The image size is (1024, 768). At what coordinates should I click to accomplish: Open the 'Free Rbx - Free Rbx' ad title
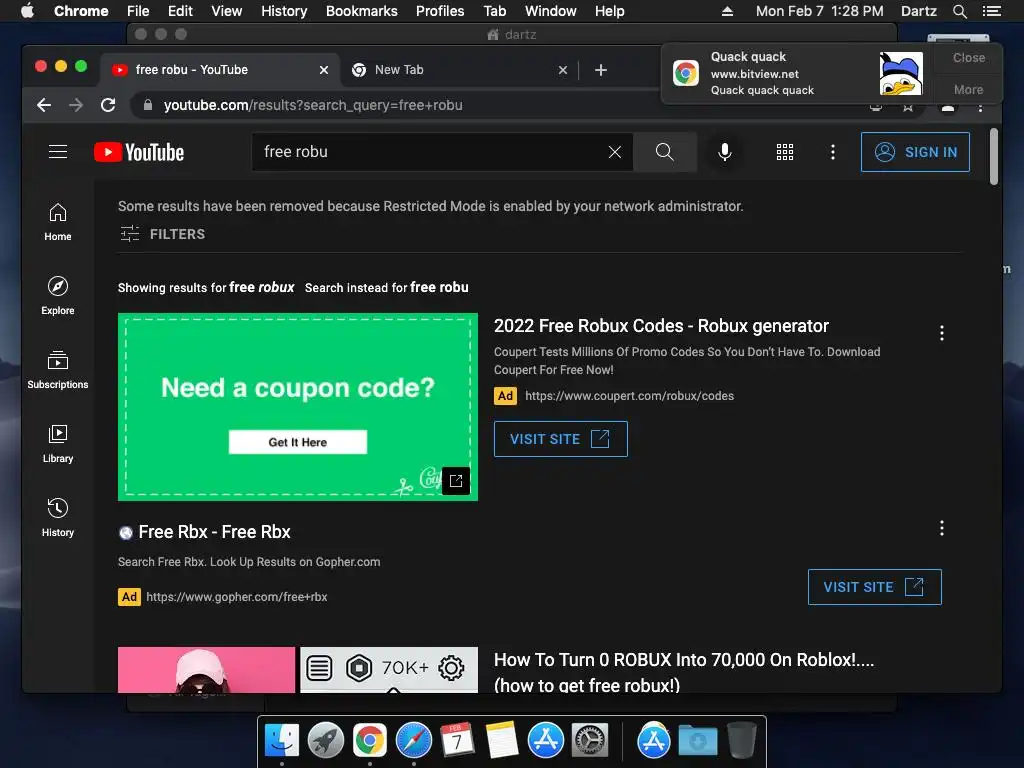pyautogui.click(x=214, y=532)
